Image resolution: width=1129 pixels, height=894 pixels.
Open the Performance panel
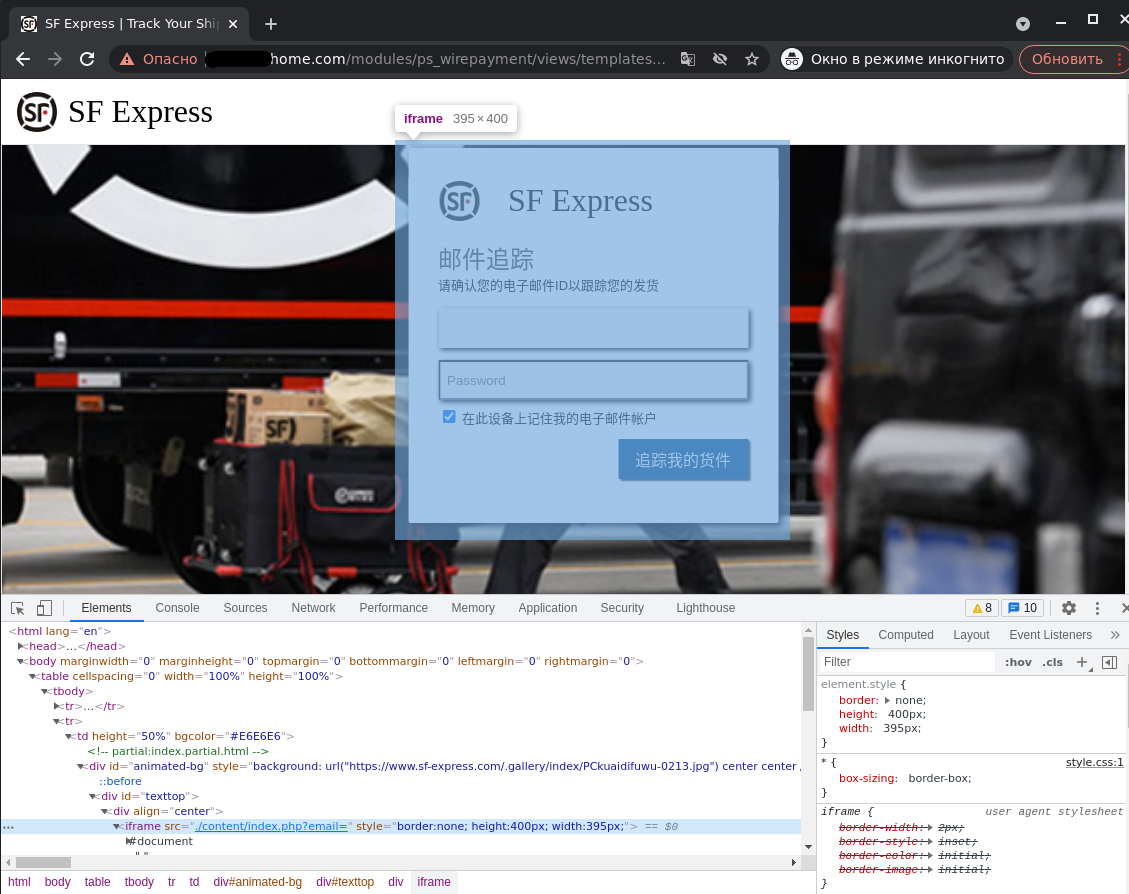394,608
